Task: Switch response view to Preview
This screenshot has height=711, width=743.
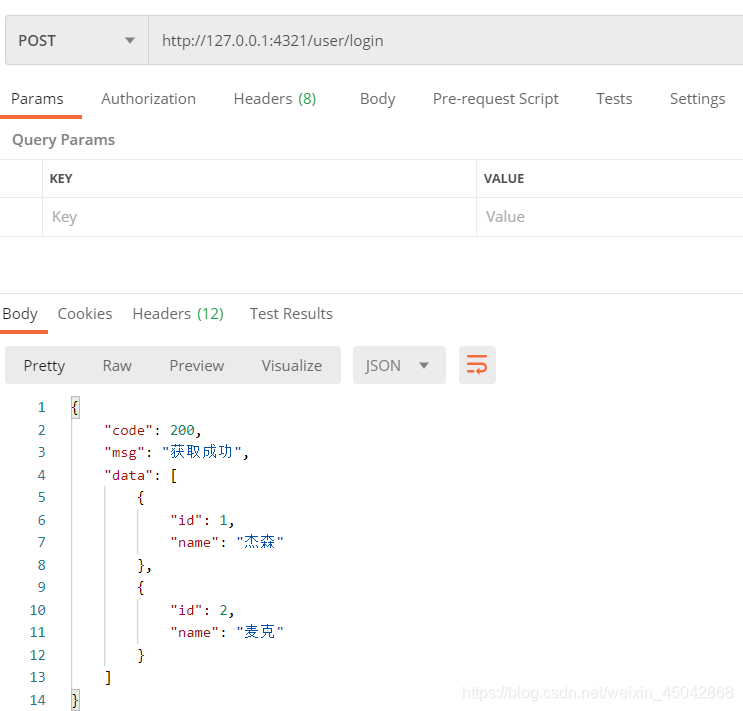Action: tap(196, 365)
